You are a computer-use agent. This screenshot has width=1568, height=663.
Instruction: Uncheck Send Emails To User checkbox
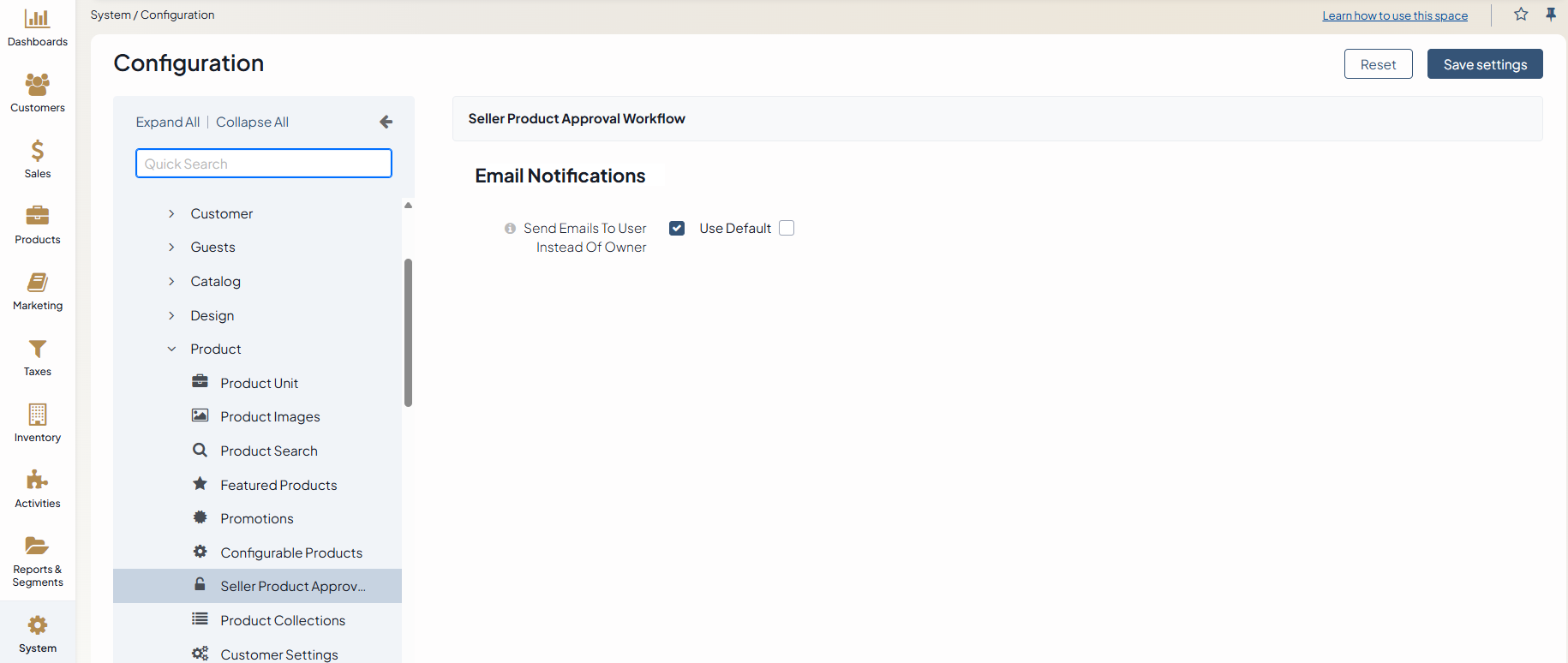pyautogui.click(x=677, y=228)
